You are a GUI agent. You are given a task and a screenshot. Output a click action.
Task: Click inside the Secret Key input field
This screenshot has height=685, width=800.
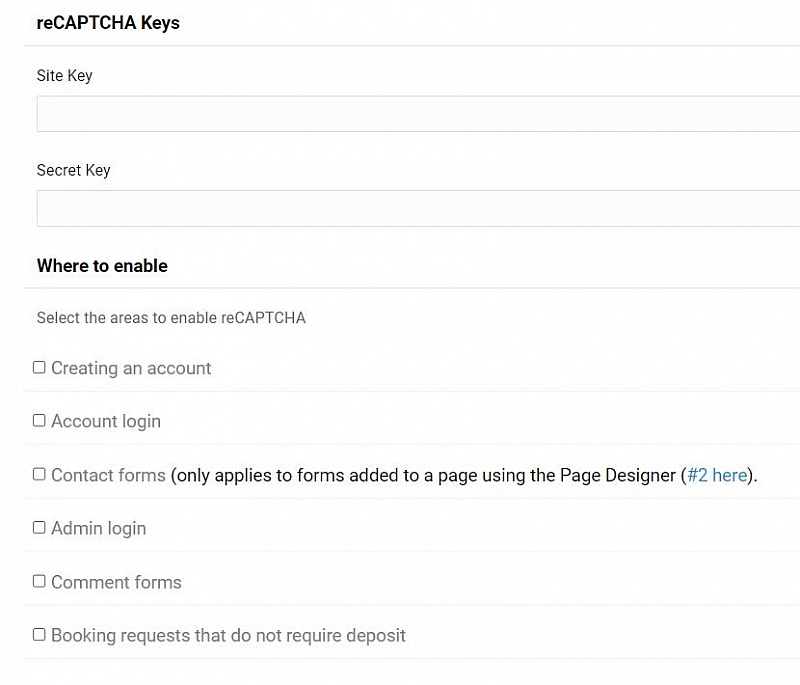[418, 208]
